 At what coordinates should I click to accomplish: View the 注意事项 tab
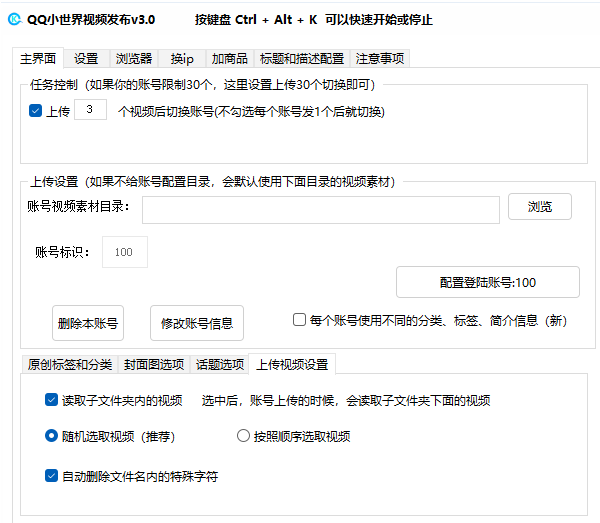(380, 59)
